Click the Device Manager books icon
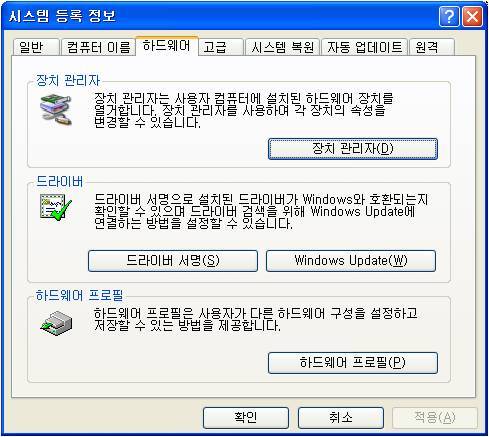 pyautogui.click(x=56, y=110)
